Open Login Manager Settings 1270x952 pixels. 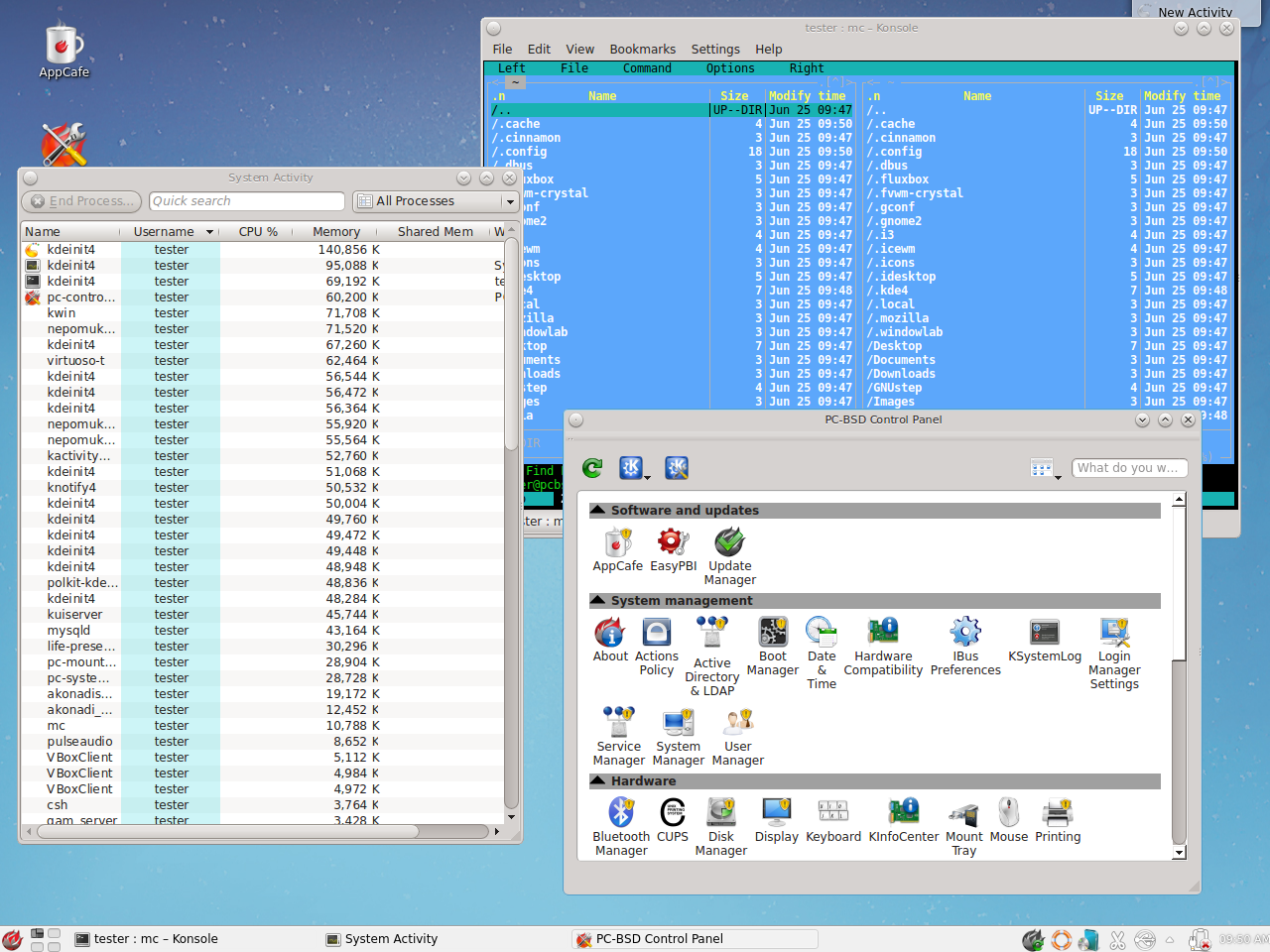point(1114,654)
